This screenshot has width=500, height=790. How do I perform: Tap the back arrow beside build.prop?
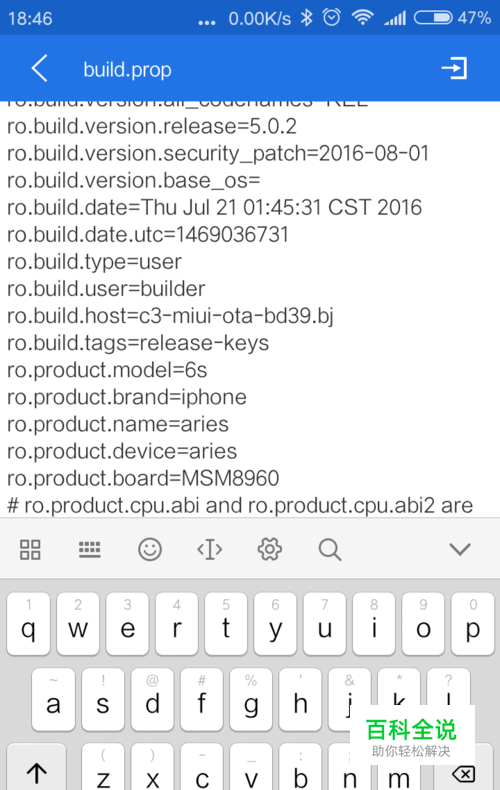coord(39,68)
